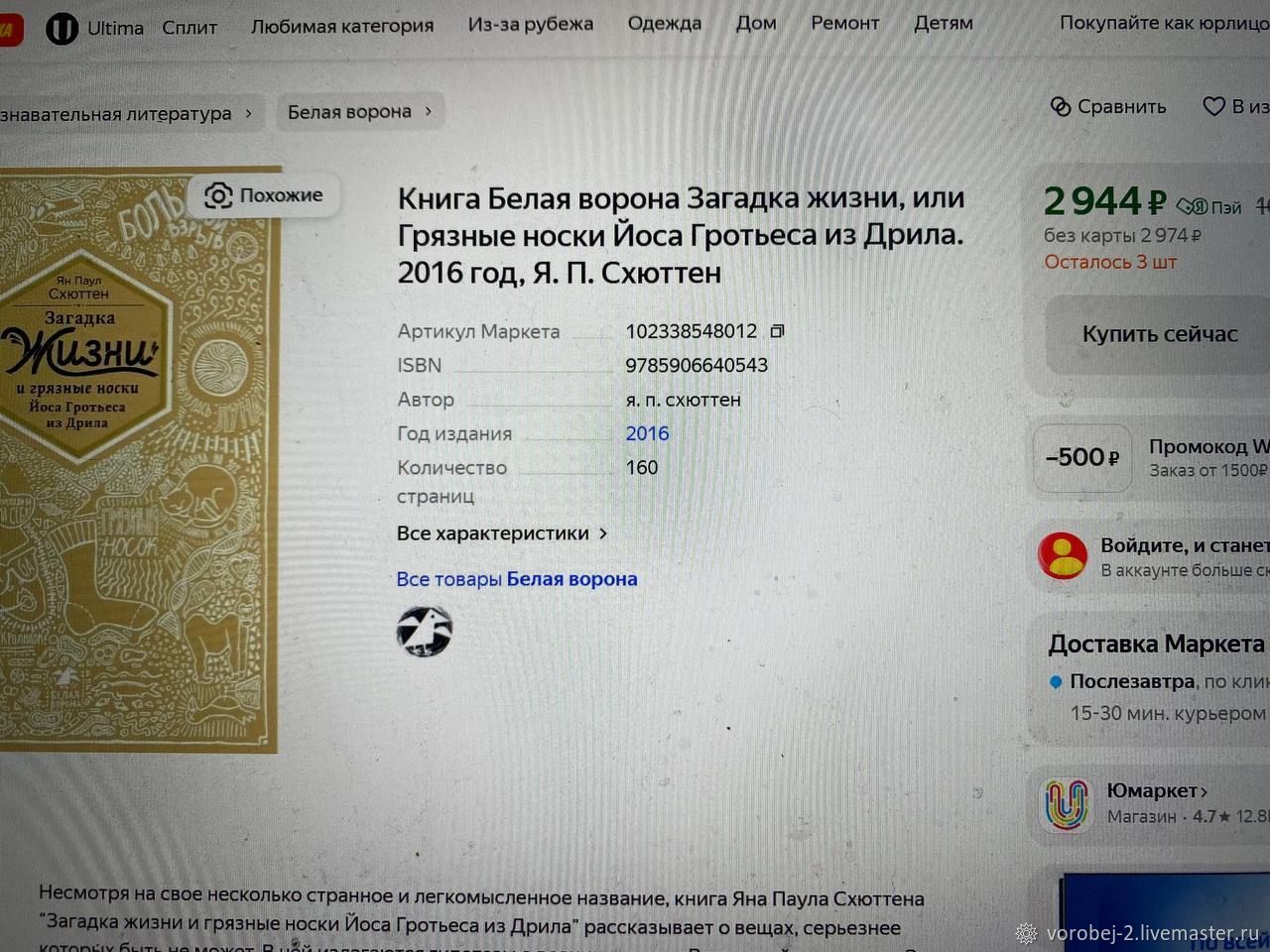Open the Все товары Белая ворона link
The height and width of the screenshot is (952, 1270).
click(x=516, y=579)
